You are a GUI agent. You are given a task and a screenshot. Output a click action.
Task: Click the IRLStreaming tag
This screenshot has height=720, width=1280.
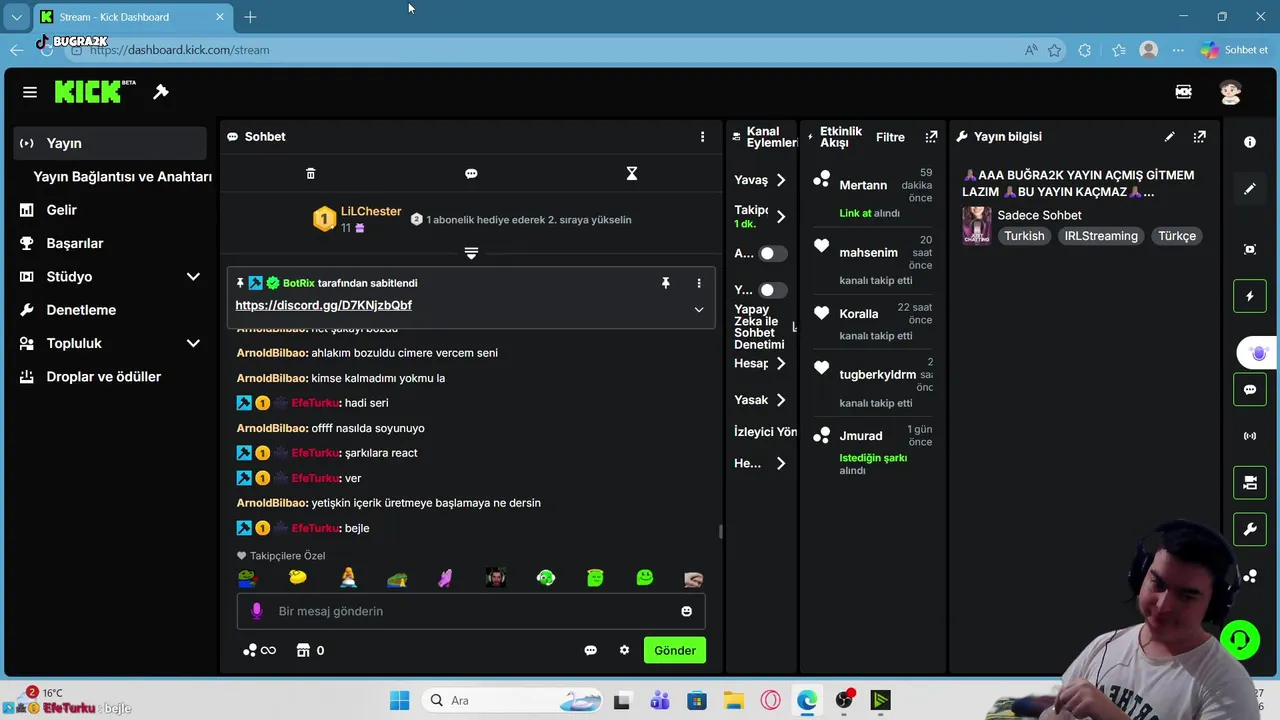coord(1101,236)
